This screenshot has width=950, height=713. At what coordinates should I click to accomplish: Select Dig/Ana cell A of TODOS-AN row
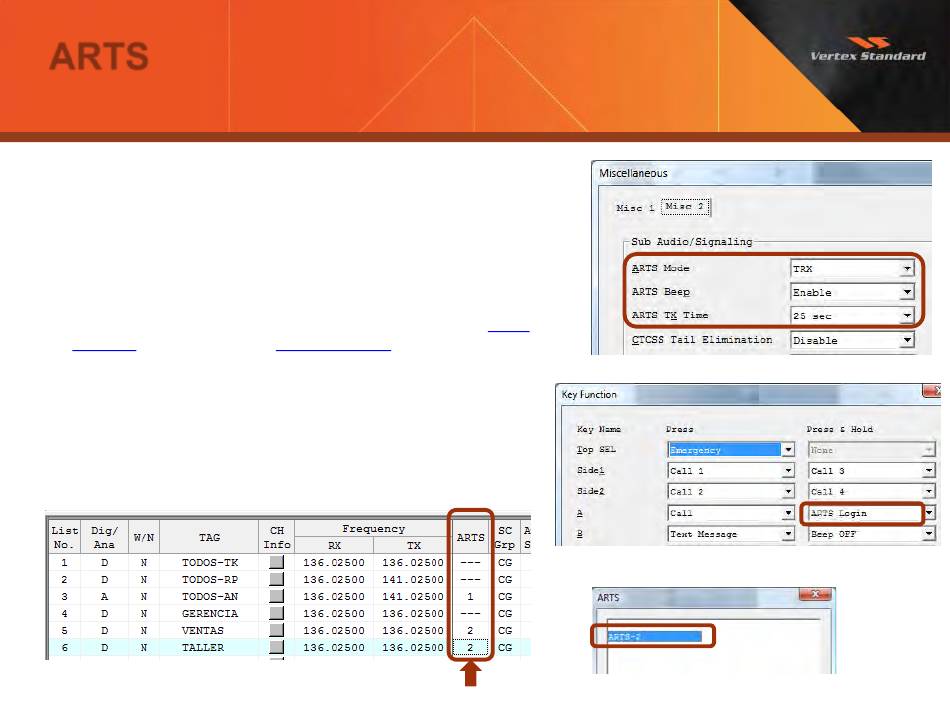click(x=104, y=597)
